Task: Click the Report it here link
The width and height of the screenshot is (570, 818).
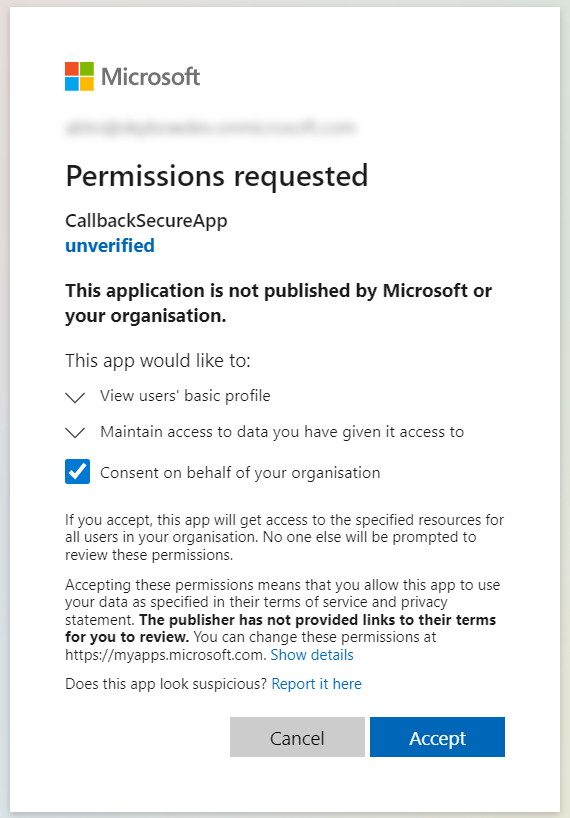Action: [x=317, y=684]
